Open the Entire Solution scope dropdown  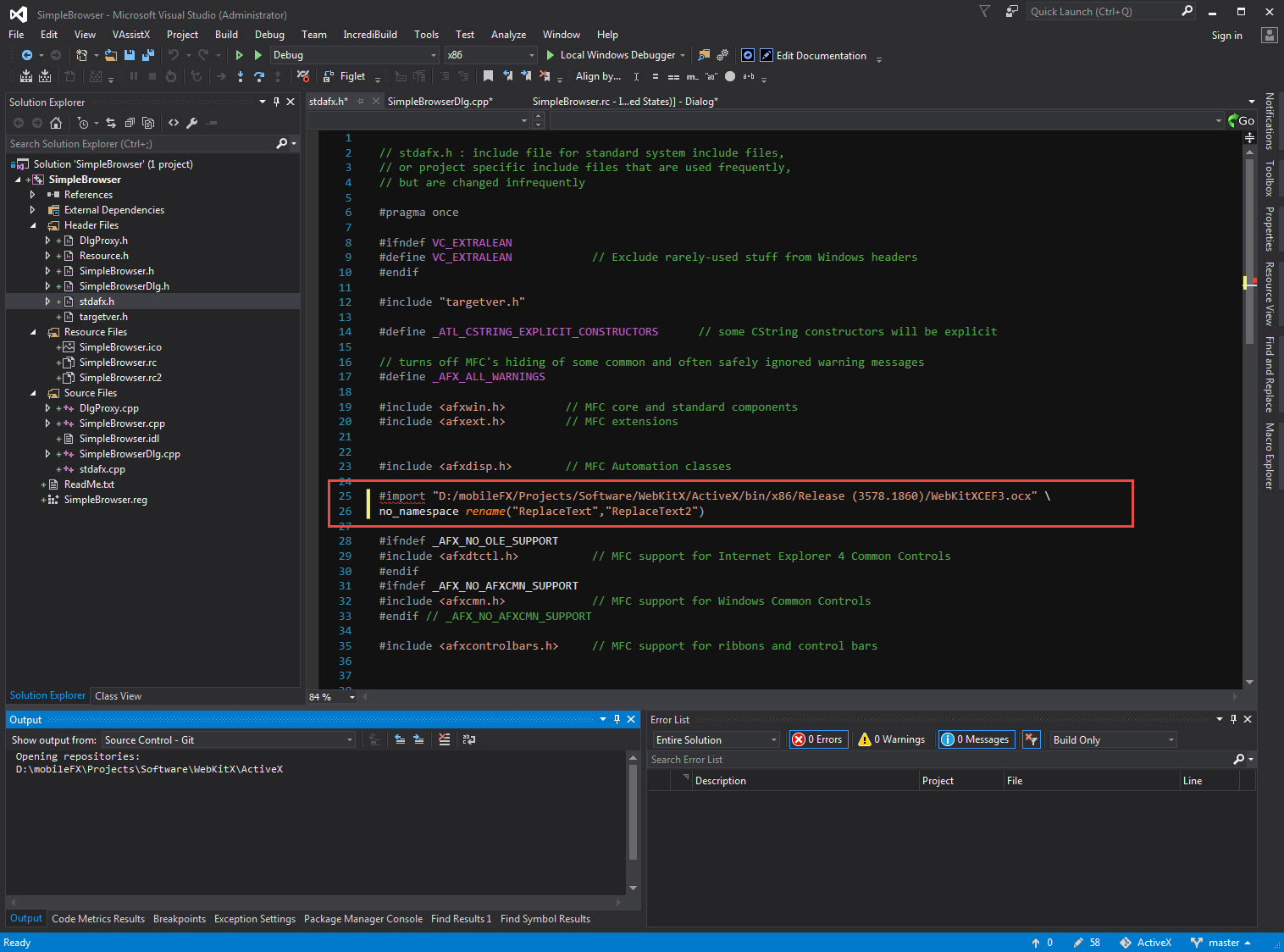tap(716, 740)
